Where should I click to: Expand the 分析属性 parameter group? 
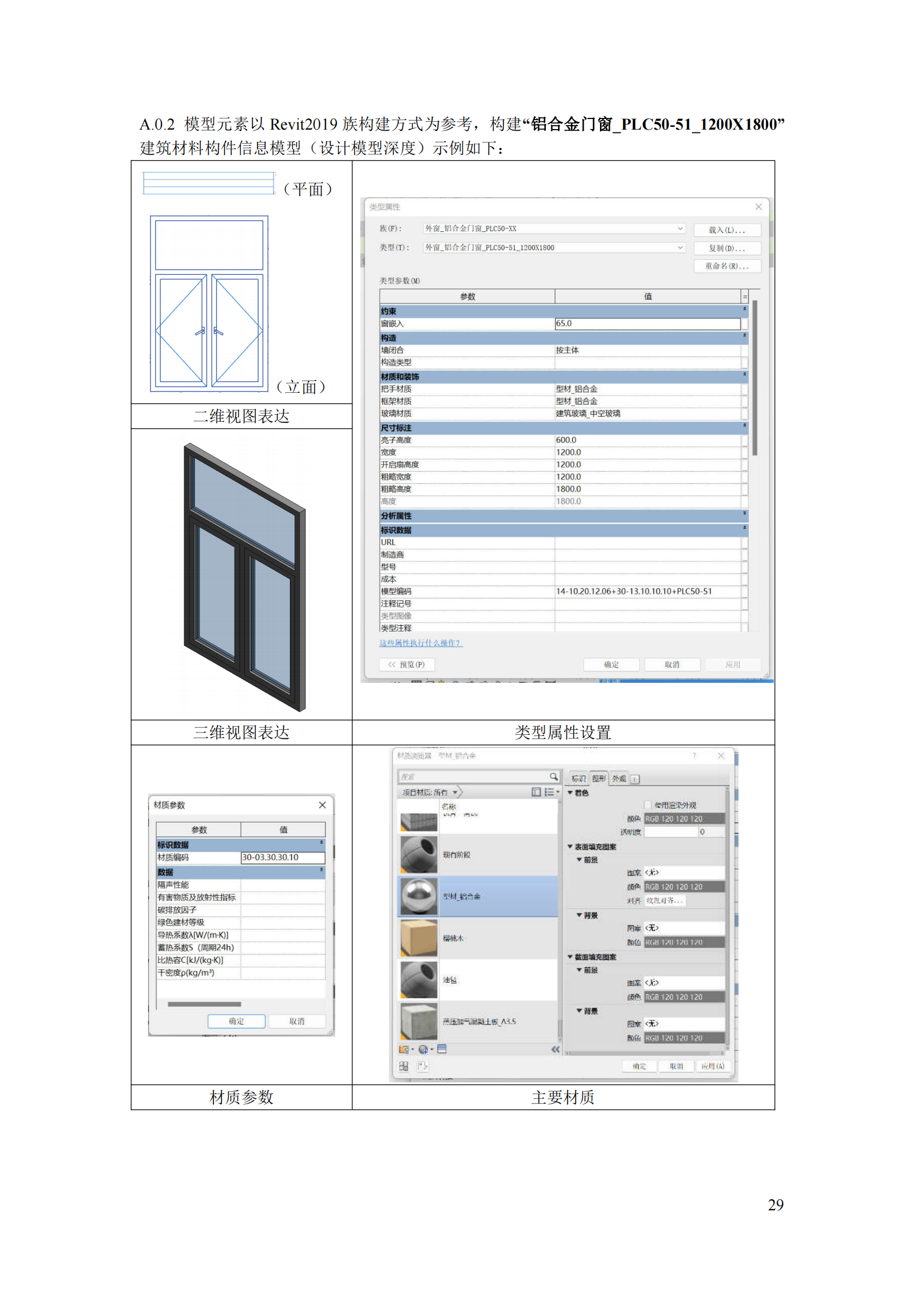(744, 514)
